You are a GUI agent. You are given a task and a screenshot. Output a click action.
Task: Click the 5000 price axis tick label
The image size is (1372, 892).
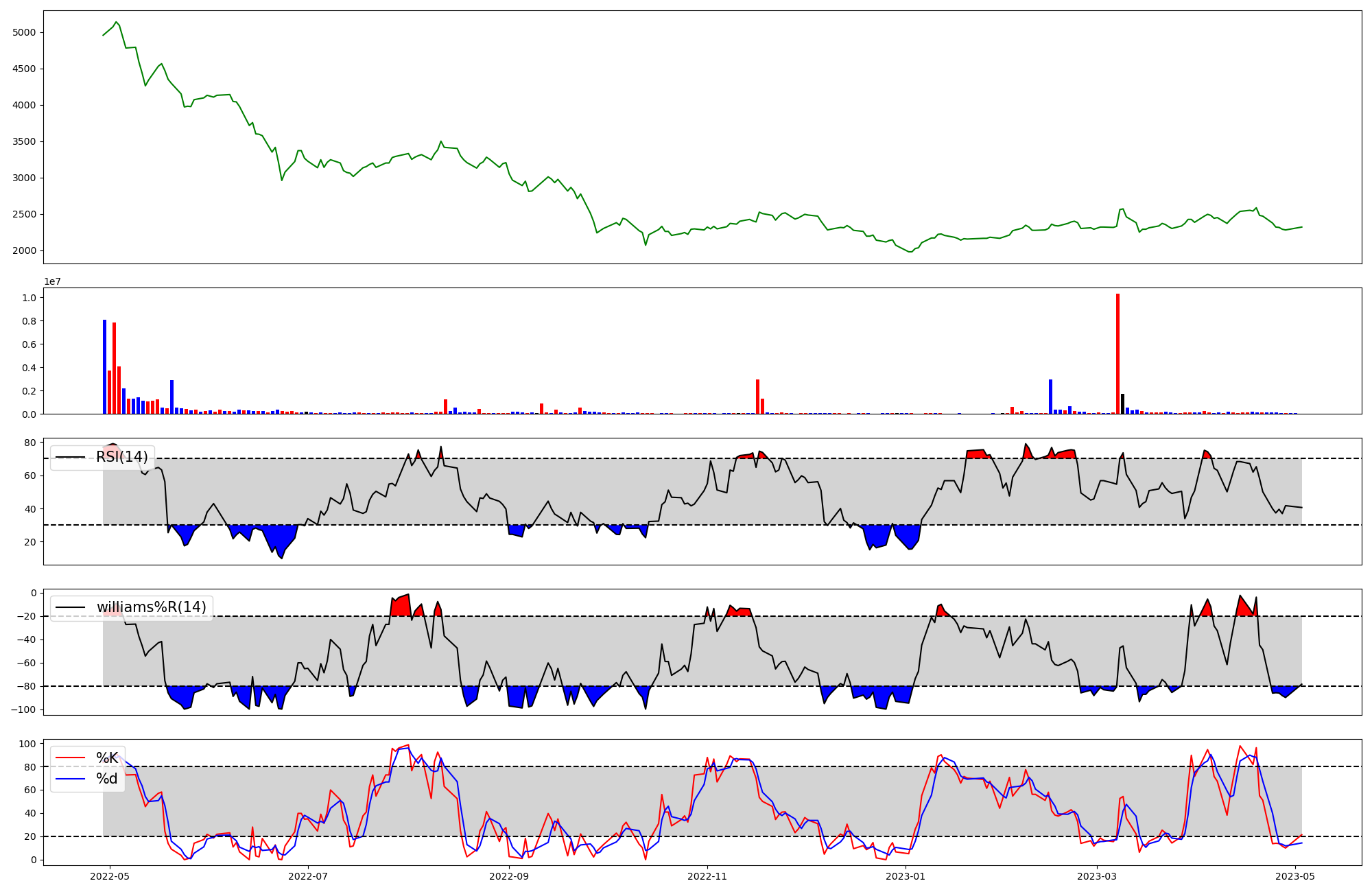point(24,32)
